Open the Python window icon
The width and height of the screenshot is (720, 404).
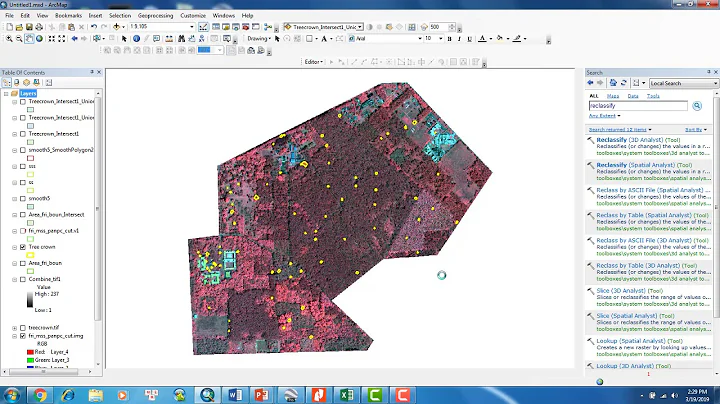coord(256,27)
